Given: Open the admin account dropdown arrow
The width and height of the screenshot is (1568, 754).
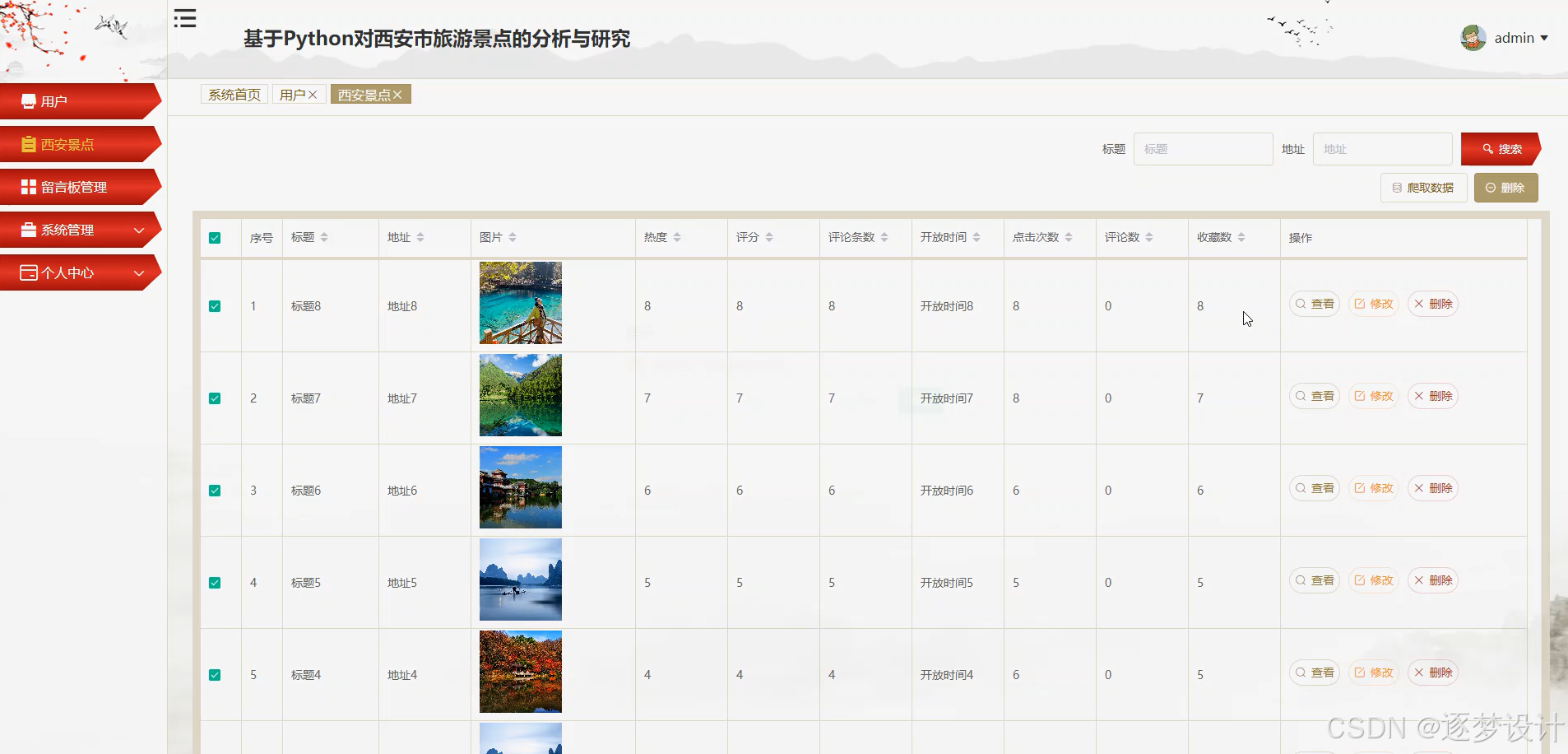Looking at the screenshot, I should [x=1544, y=38].
